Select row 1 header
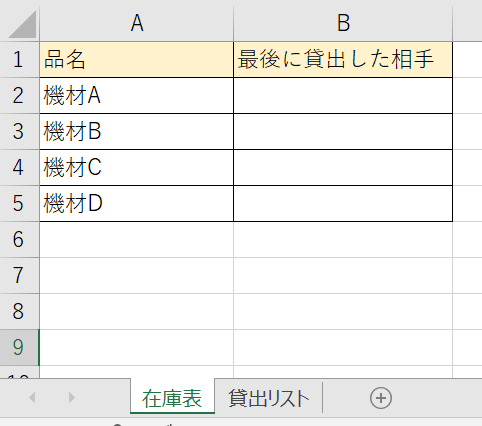Viewport: 482px width, 426px height. click(20, 60)
